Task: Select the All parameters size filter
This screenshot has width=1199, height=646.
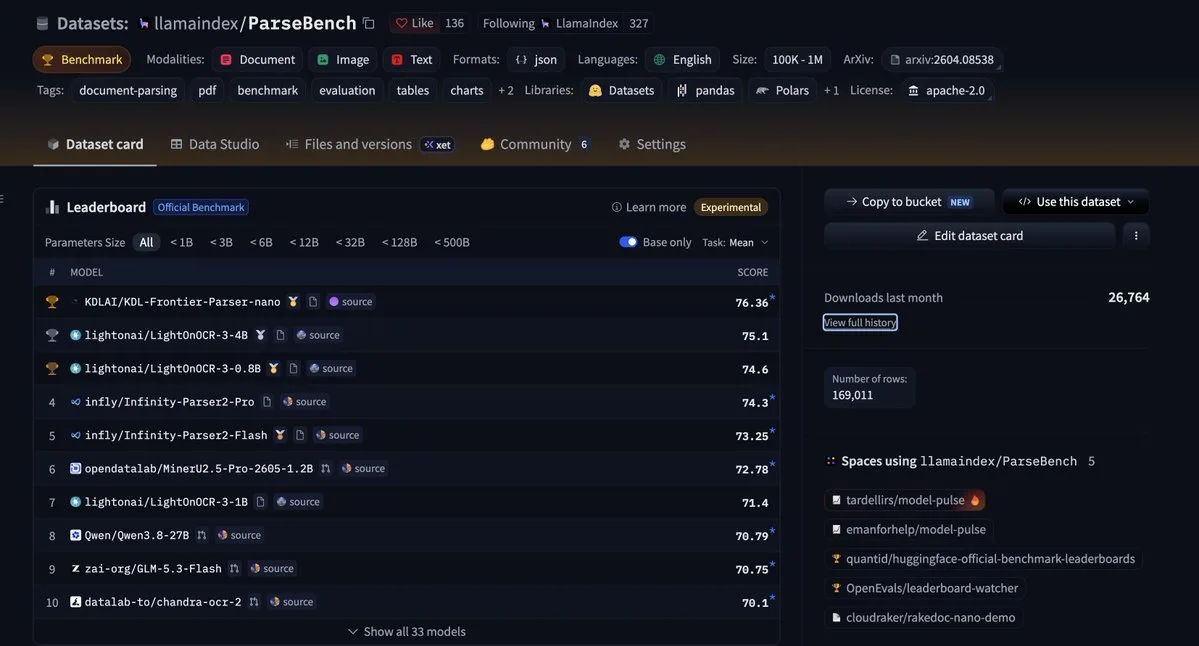Action: coord(146,242)
